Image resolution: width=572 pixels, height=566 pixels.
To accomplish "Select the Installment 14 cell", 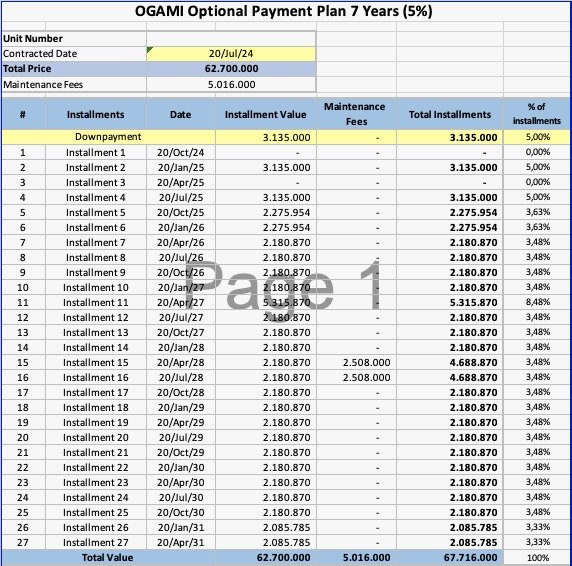I will coord(96,348).
